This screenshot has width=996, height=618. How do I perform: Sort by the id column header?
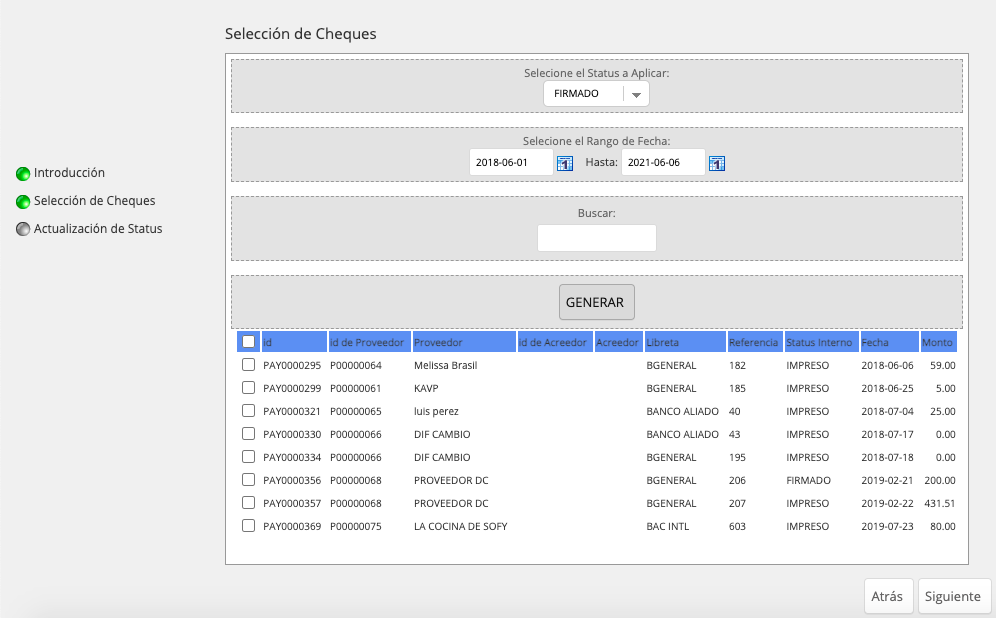coord(295,342)
